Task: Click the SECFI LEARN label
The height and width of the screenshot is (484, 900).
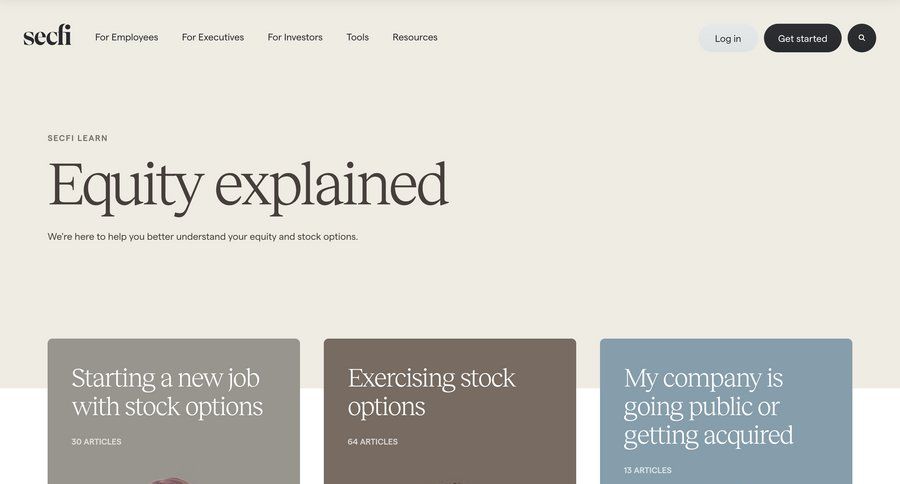Action: 78,138
